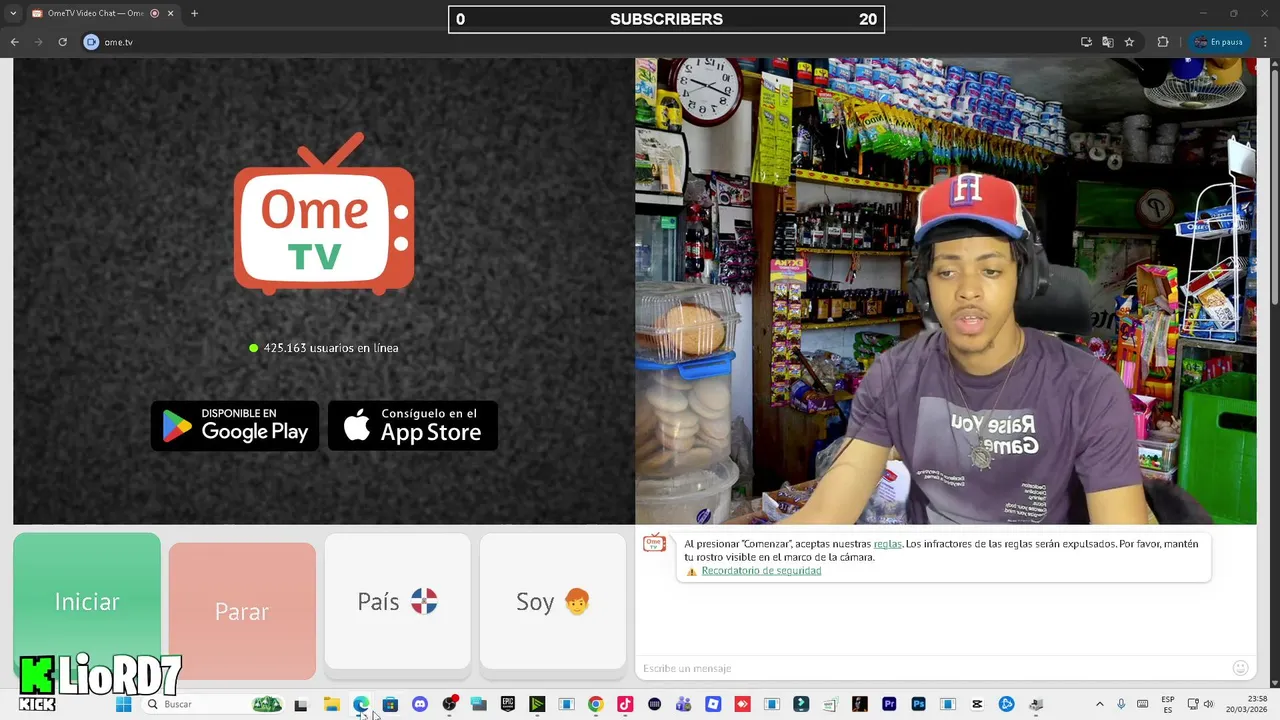This screenshot has height=720, width=1280.
Task: Open CapCut from the taskbar
Action: pyautogui.click(x=977, y=704)
